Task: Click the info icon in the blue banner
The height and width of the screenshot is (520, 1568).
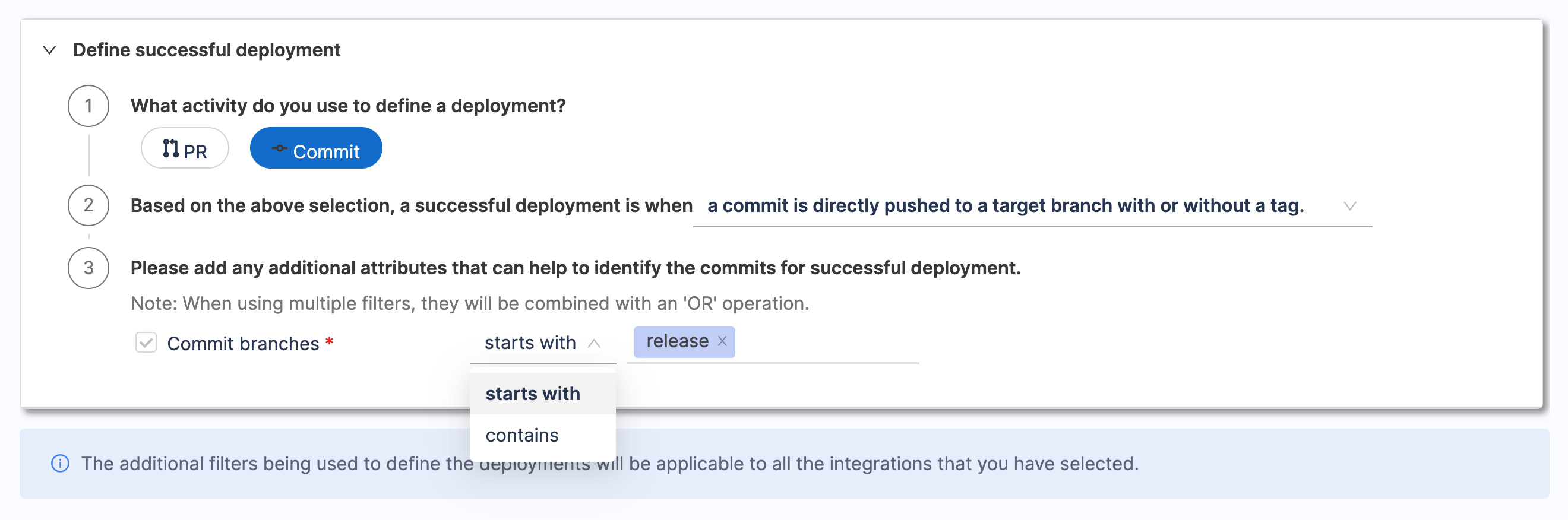Action: point(59,464)
